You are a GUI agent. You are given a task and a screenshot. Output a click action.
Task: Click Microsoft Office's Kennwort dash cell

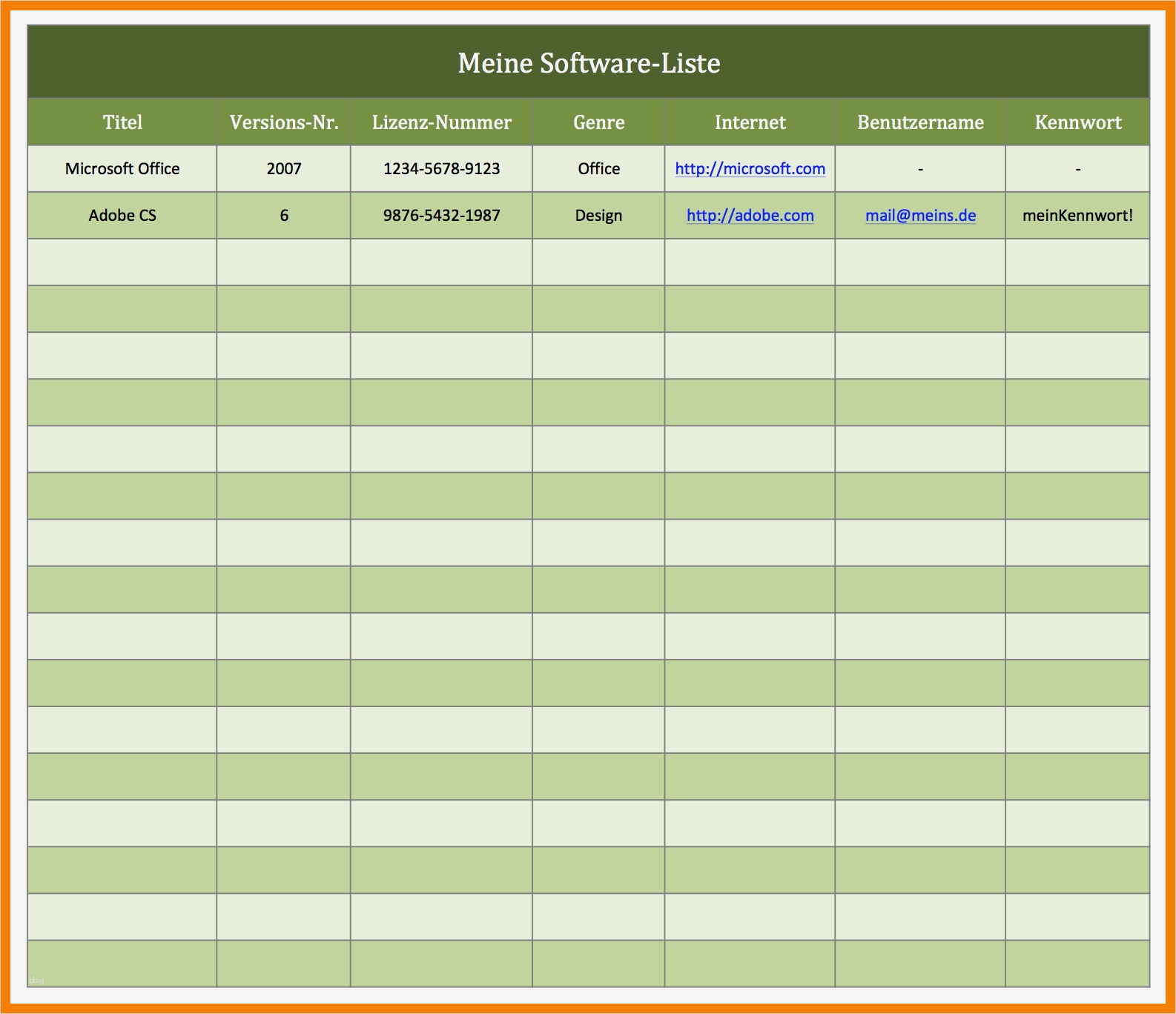1077,169
